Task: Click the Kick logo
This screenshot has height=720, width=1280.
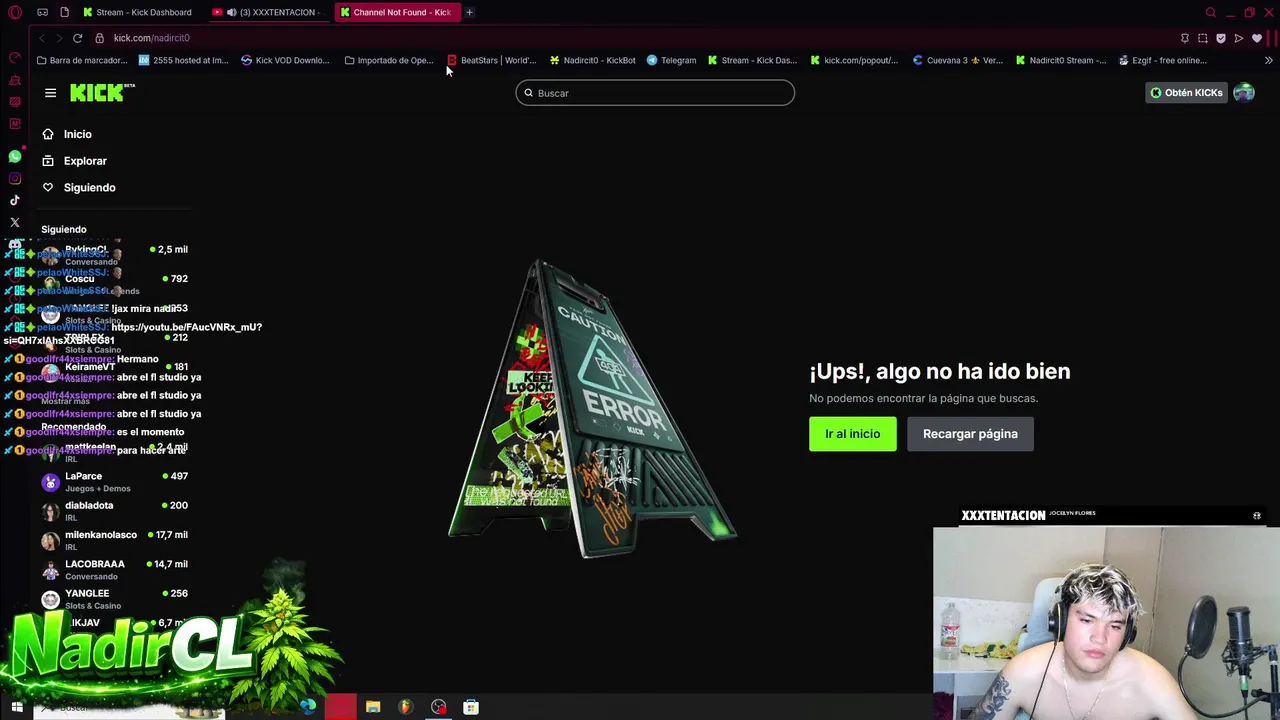Action: click(x=101, y=92)
